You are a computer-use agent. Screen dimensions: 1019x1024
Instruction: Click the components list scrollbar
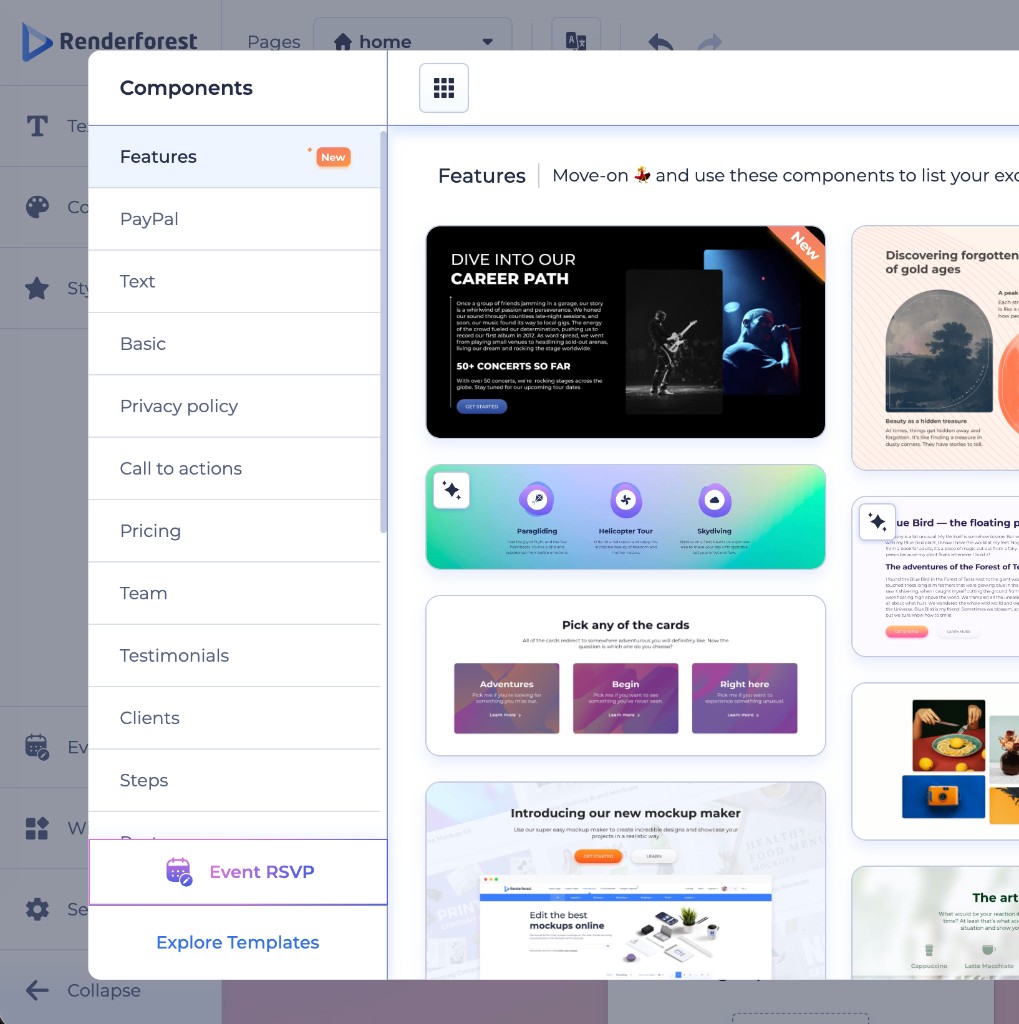coord(383,330)
